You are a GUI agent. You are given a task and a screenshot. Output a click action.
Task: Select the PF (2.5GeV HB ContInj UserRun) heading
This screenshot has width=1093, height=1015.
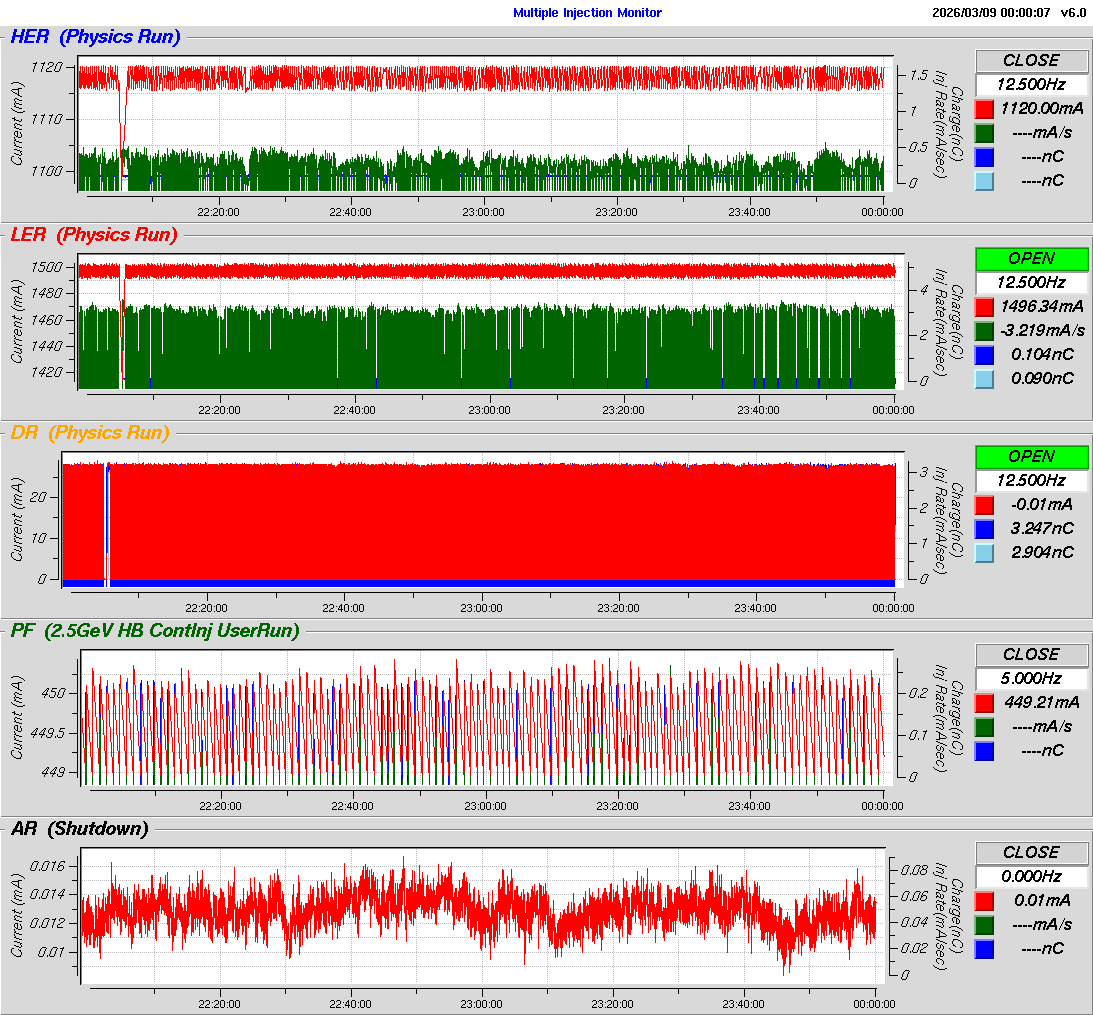[155, 631]
